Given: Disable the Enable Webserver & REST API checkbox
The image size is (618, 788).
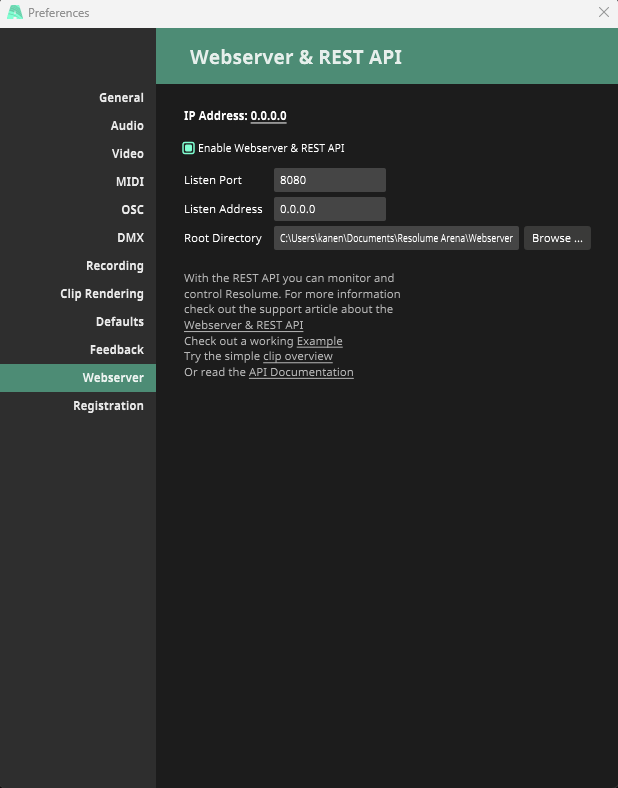Looking at the screenshot, I should [x=188, y=148].
